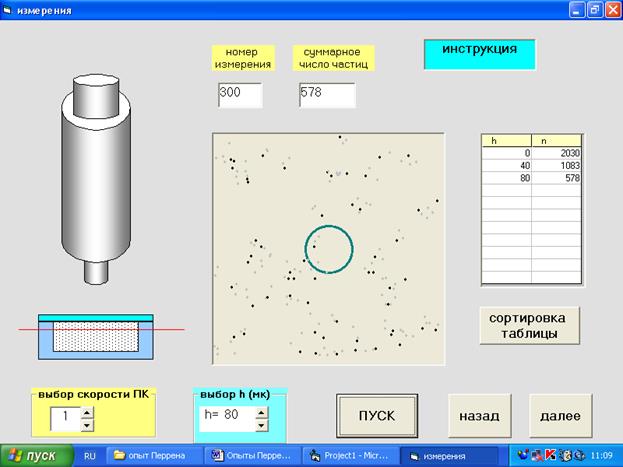Select table cell h value 40
This screenshot has height=467, width=623.
click(507, 165)
